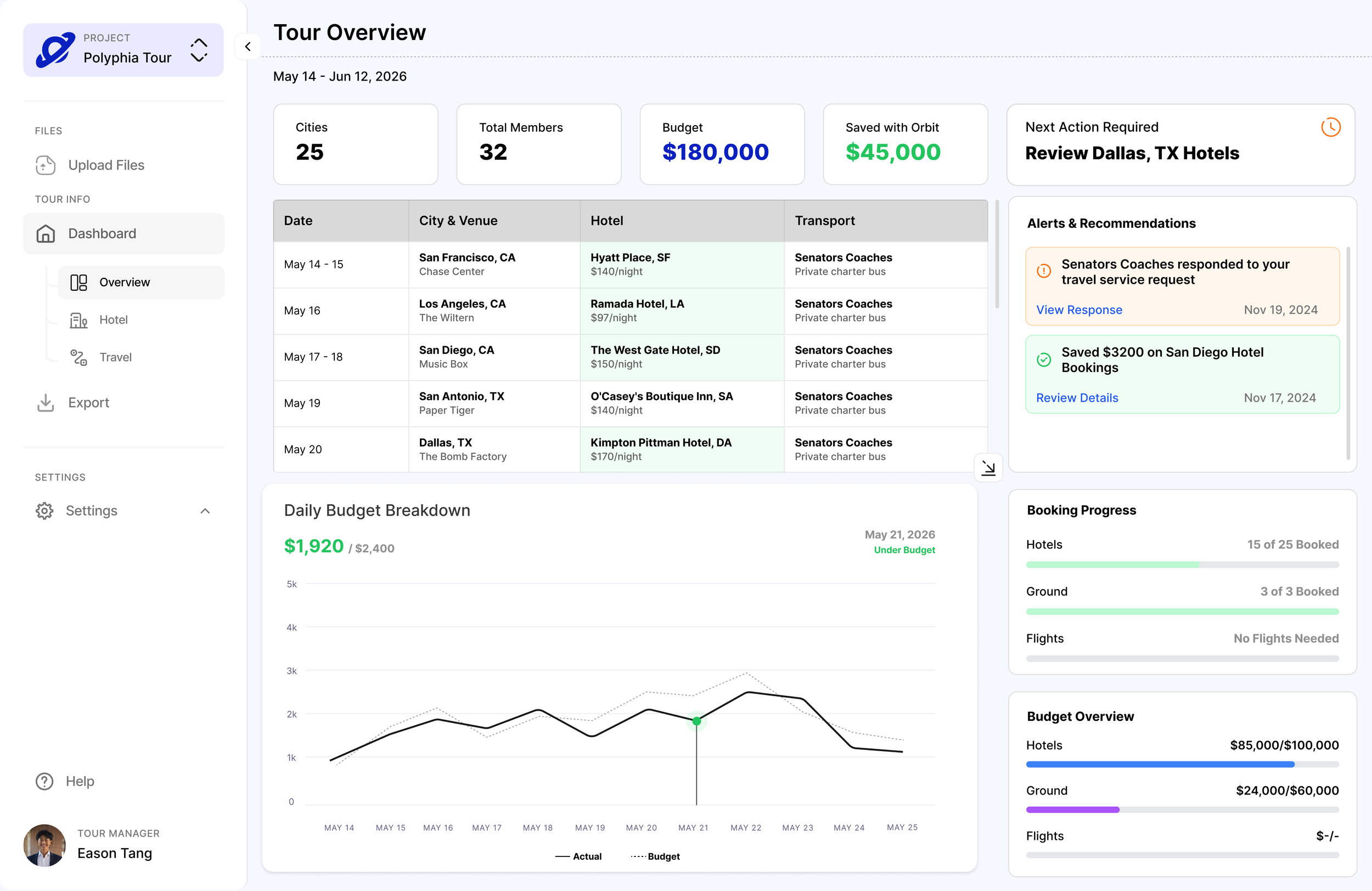Click Eason Tang's profile avatar
Viewport: 1372px width, 891px height.
(x=44, y=845)
